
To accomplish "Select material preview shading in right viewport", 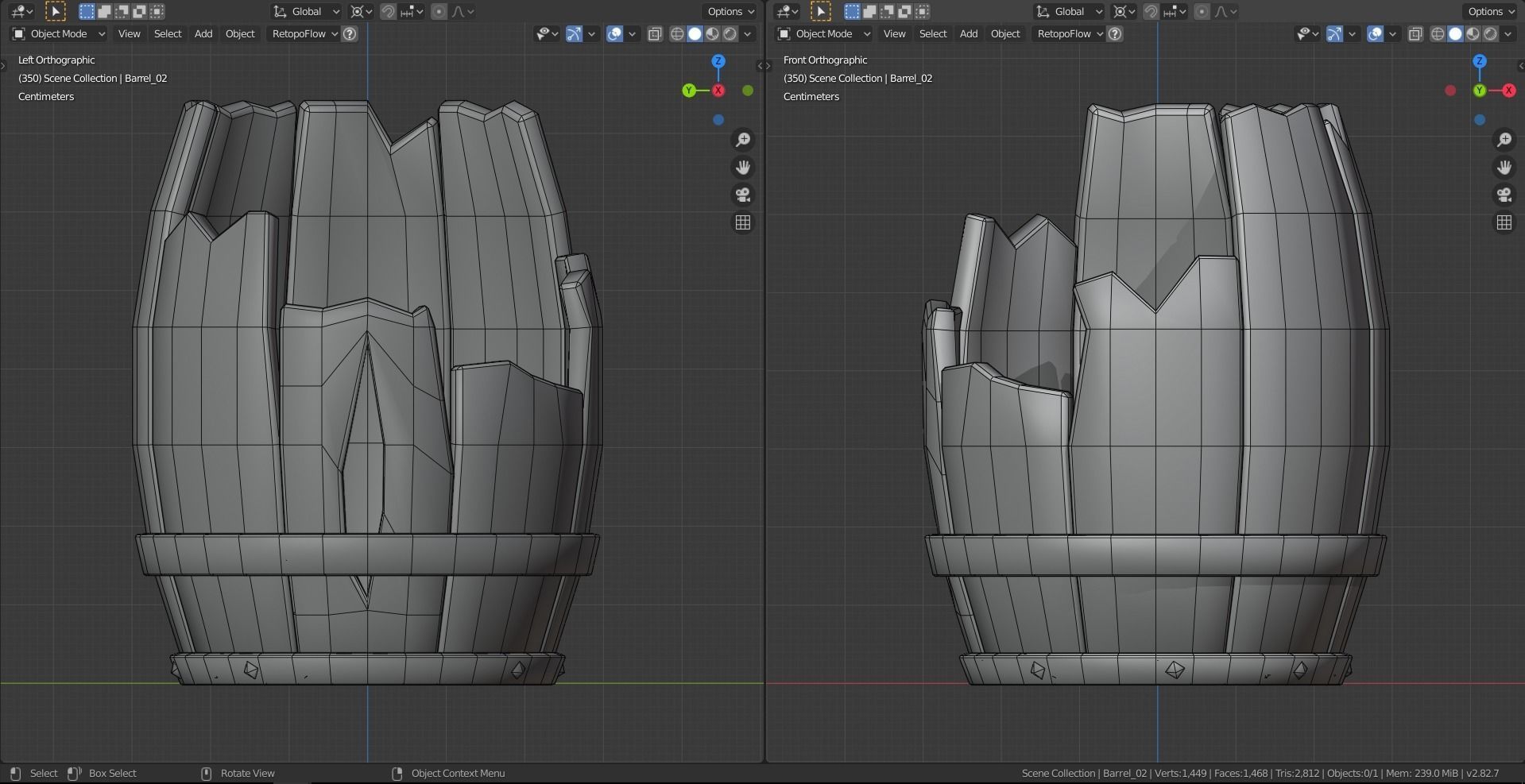I will click(x=1473, y=33).
